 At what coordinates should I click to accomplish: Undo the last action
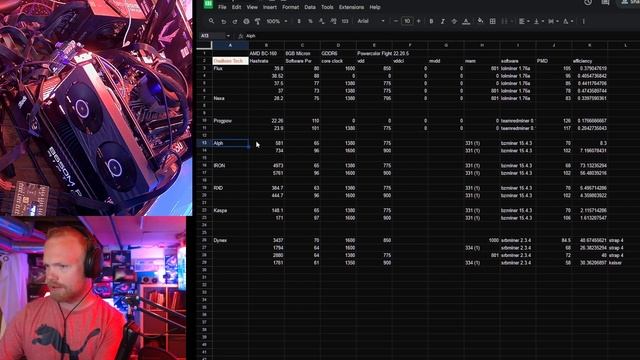pos(223,21)
